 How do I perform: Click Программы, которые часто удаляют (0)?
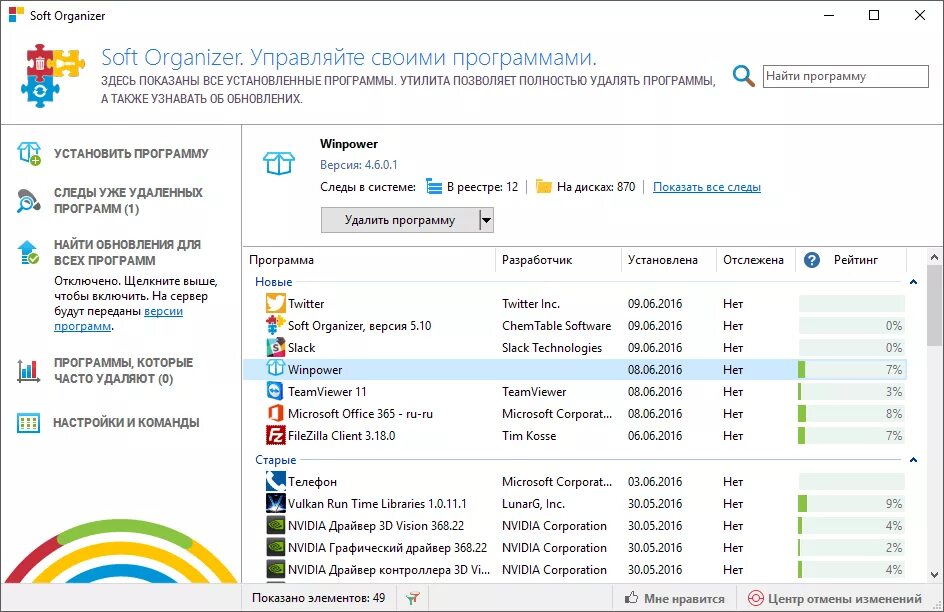point(123,371)
